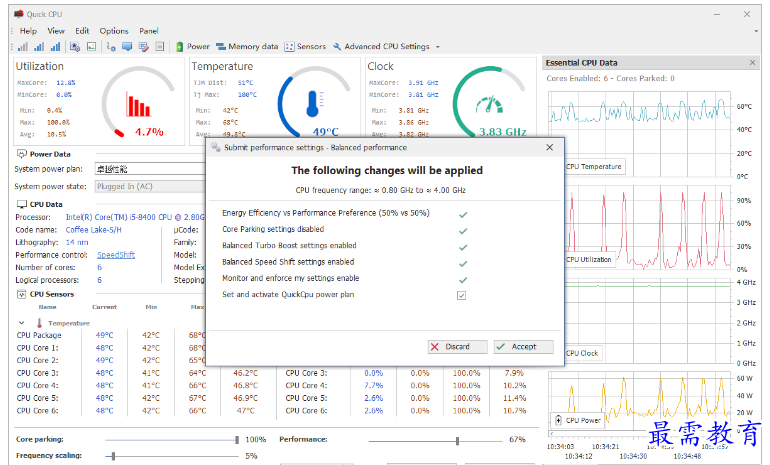Image resolution: width=770 pixels, height=465 pixels.
Task: Click the CPU Core 4 7.7% utilization value
Action: [373, 386]
